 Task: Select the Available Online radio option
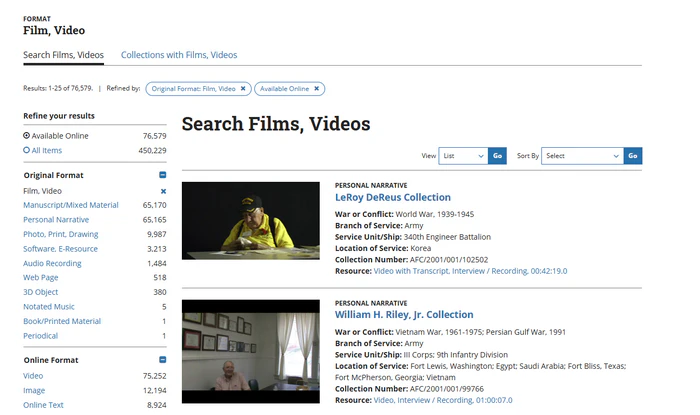point(27,136)
